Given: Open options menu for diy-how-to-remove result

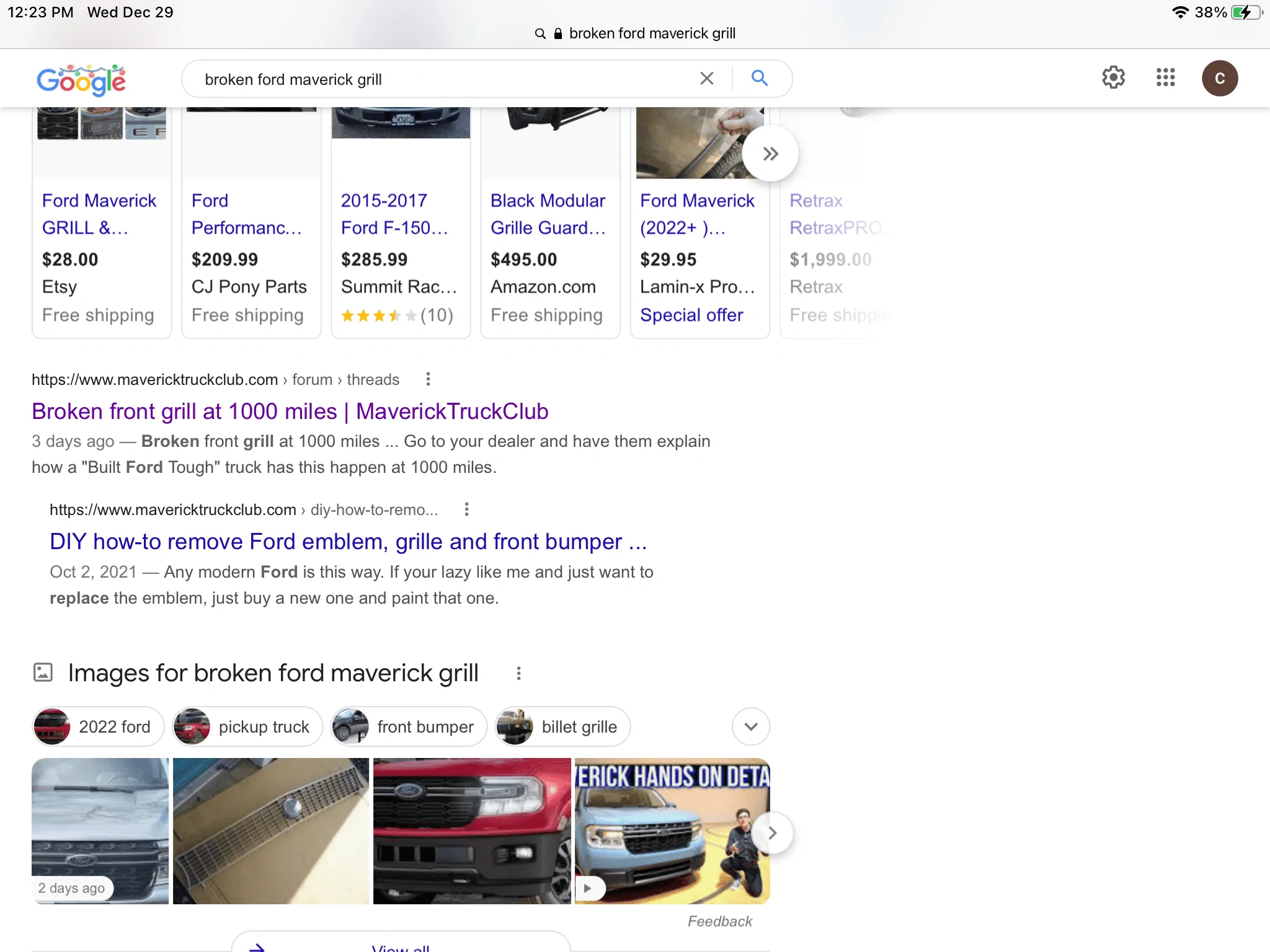Looking at the screenshot, I should [466, 509].
